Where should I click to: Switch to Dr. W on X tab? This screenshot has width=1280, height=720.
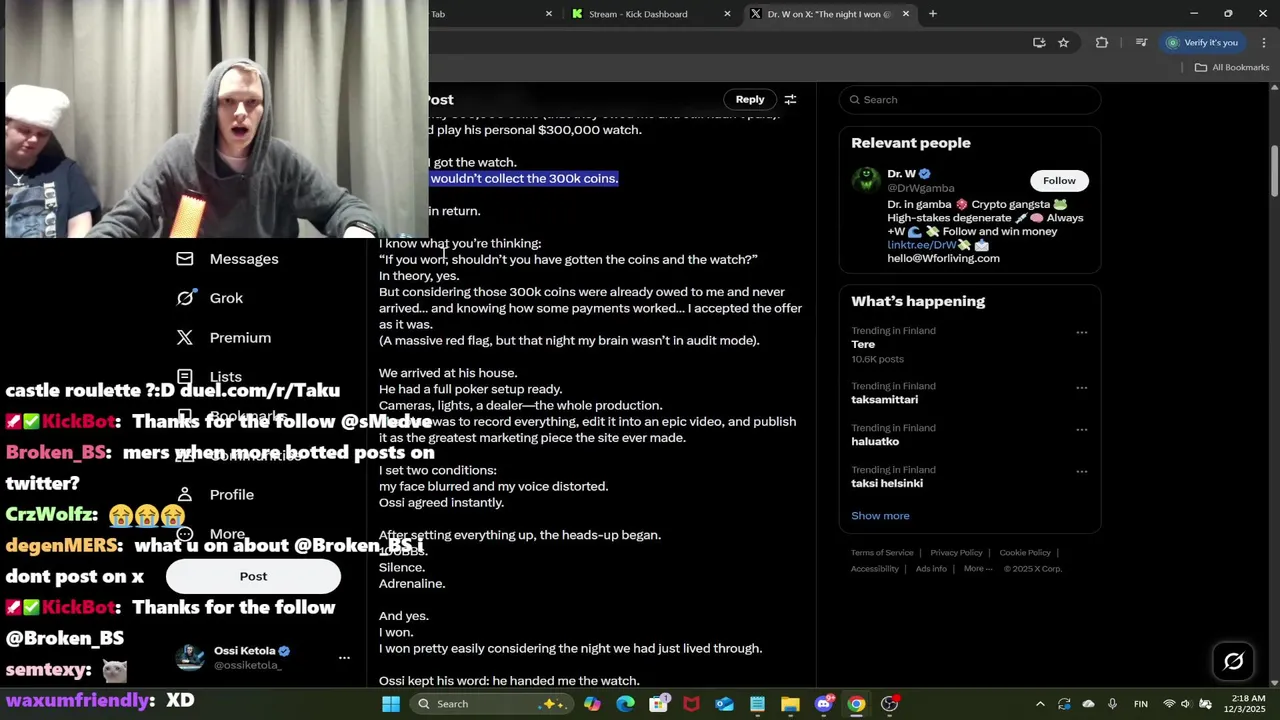point(828,14)
